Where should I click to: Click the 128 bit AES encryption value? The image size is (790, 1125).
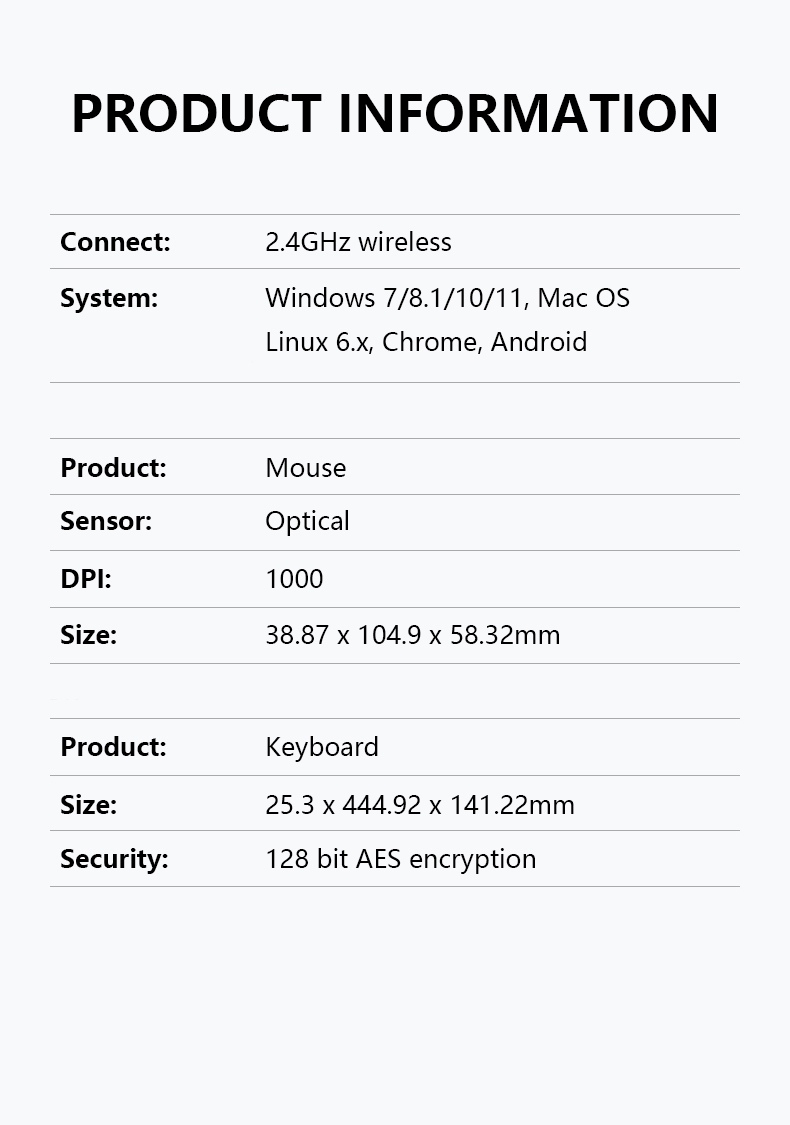[x=400, y=860]
